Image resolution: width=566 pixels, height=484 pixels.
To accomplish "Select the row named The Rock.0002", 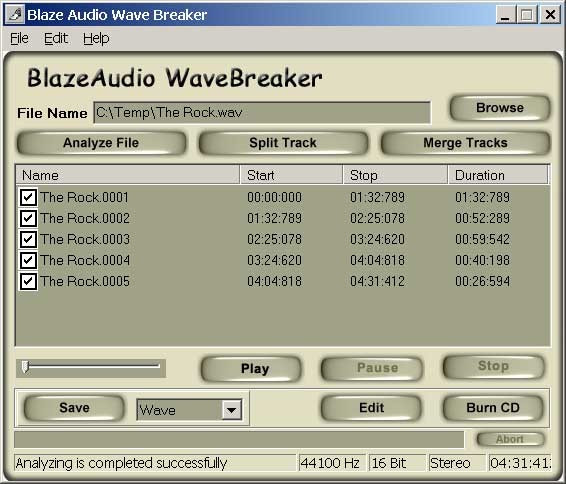I will point(283,218).
